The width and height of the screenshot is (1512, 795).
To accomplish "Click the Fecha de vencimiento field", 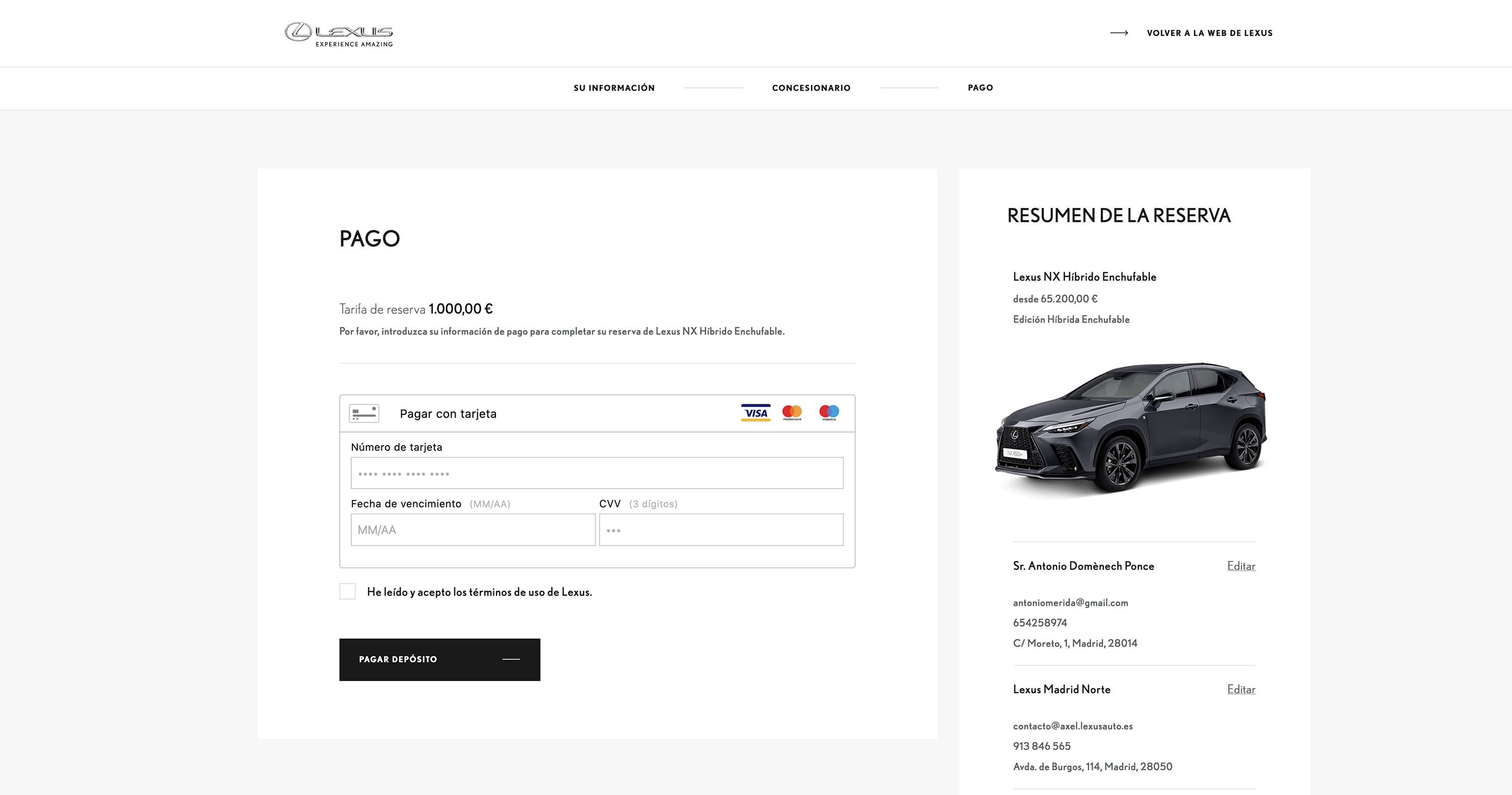I will tap(473, 530).
